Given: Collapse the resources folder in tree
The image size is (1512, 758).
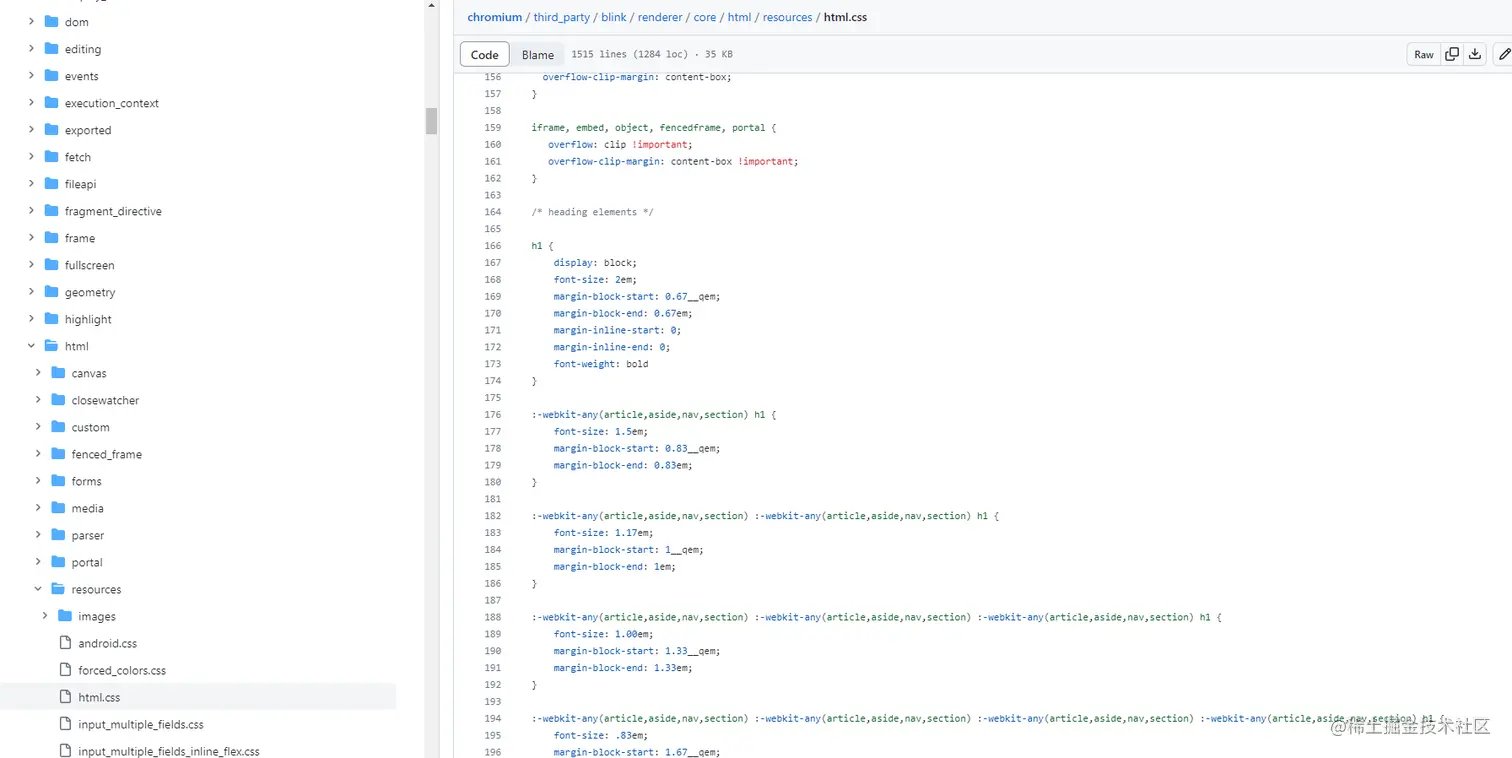Looking at the screenshot, I should [x=38, y=589].
